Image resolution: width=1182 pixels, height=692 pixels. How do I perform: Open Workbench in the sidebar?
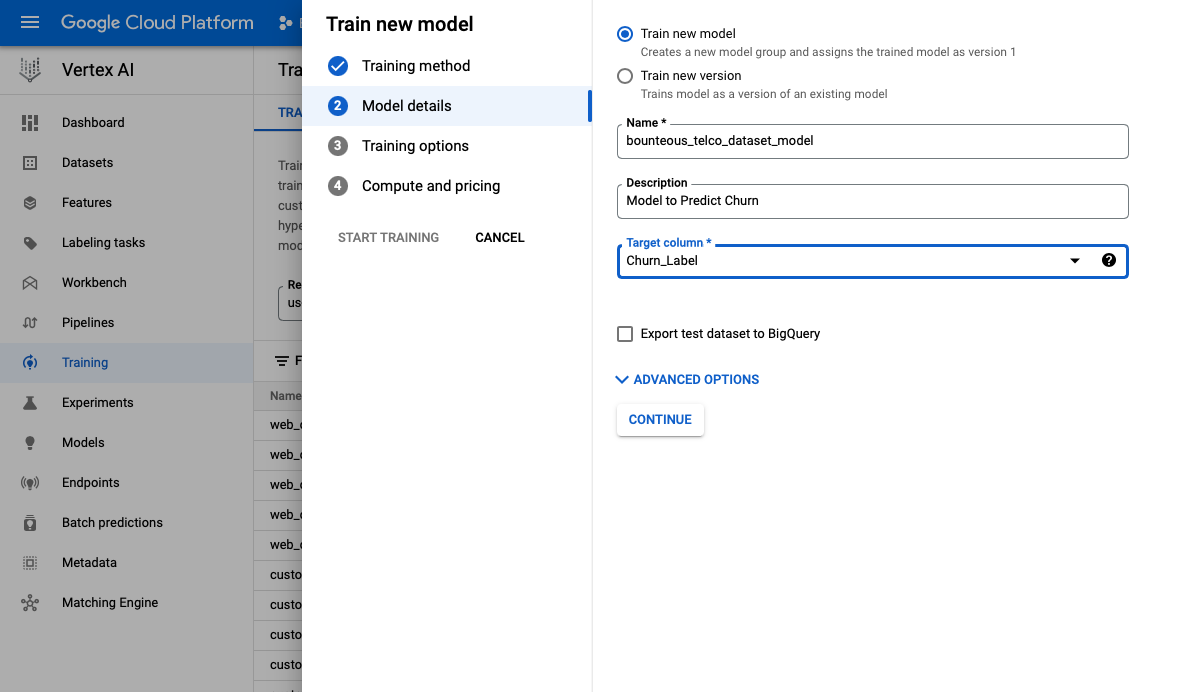[127, 283]
